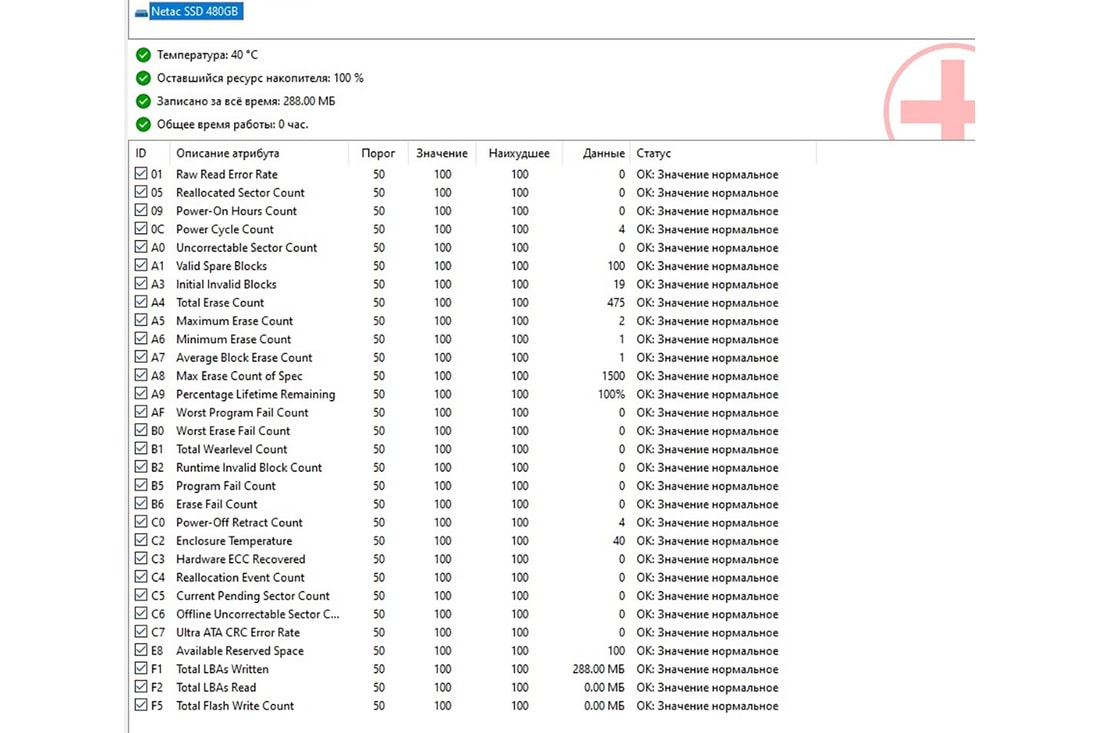Click the Данные column header
Viewport: 1100px width, 733px height.
click(x=596, y=153)
